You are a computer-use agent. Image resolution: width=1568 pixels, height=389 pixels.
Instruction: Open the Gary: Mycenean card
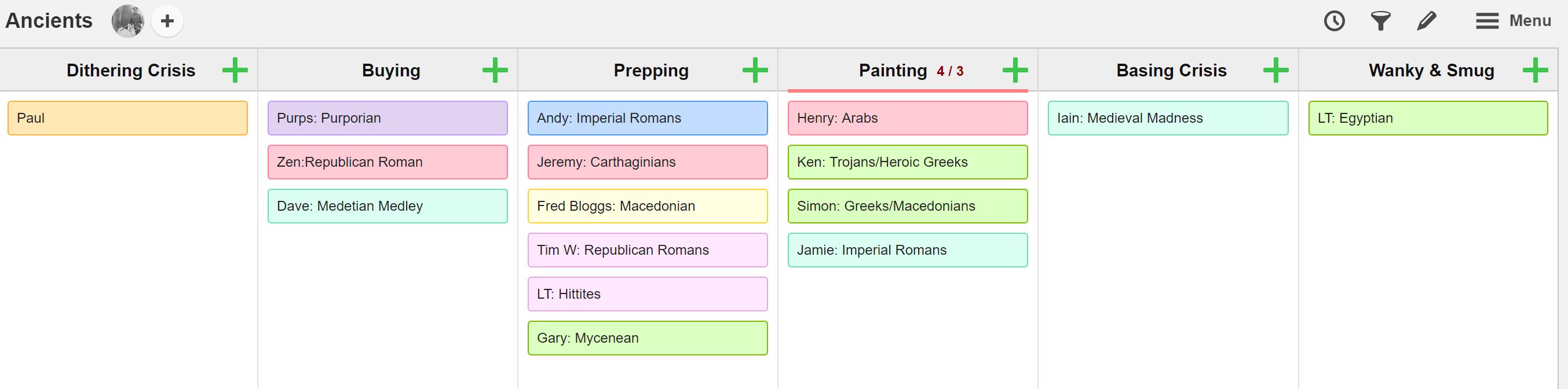(648, 338)
